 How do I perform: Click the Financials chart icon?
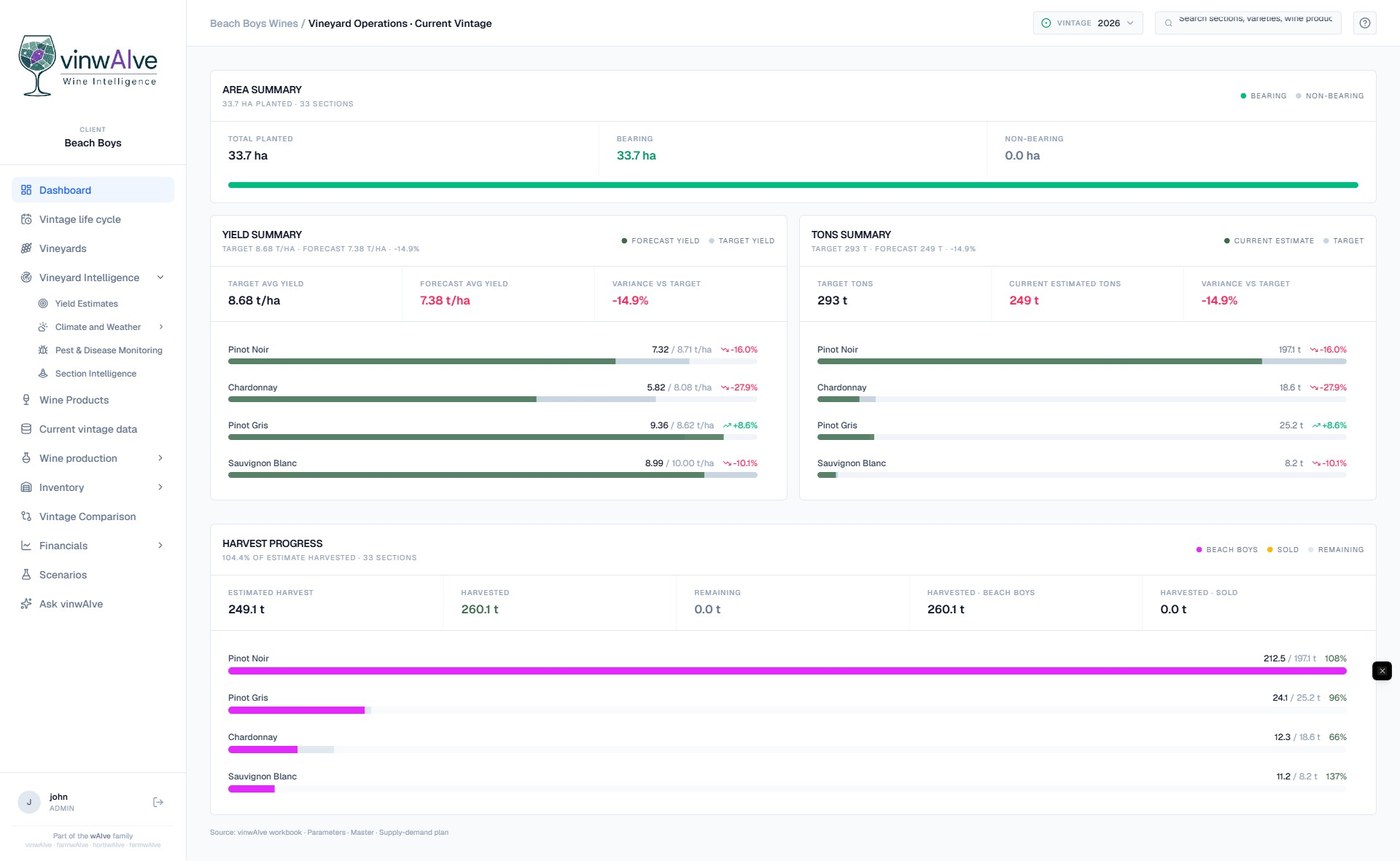pos(27,545)
